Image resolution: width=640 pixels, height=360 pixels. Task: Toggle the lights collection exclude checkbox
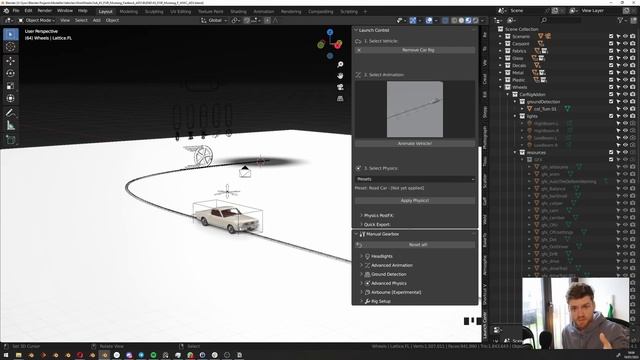611,116
